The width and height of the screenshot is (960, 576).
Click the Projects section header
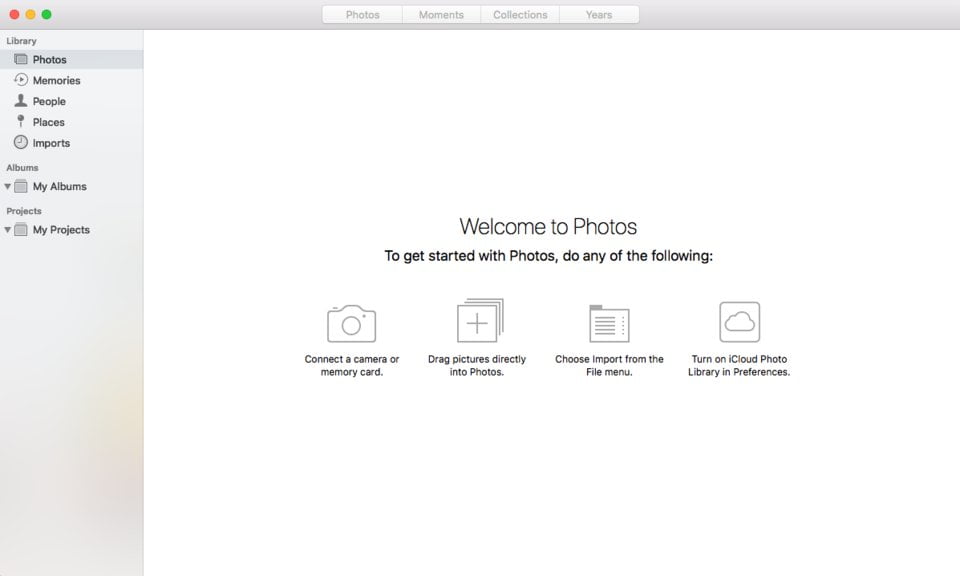(24, 211)
